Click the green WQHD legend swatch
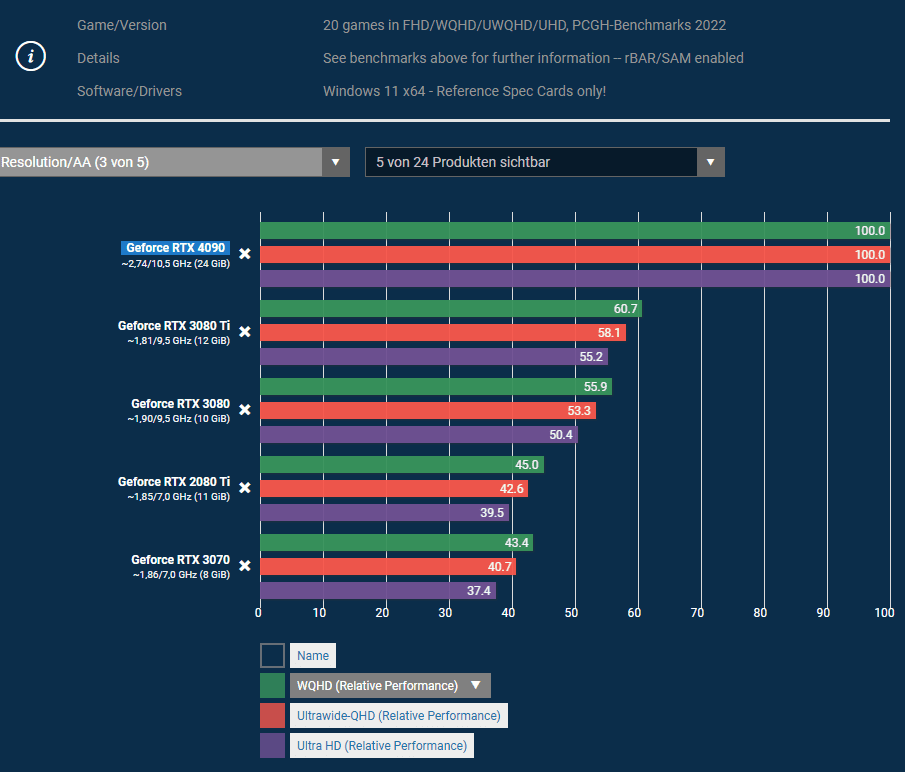 [272, 685]
